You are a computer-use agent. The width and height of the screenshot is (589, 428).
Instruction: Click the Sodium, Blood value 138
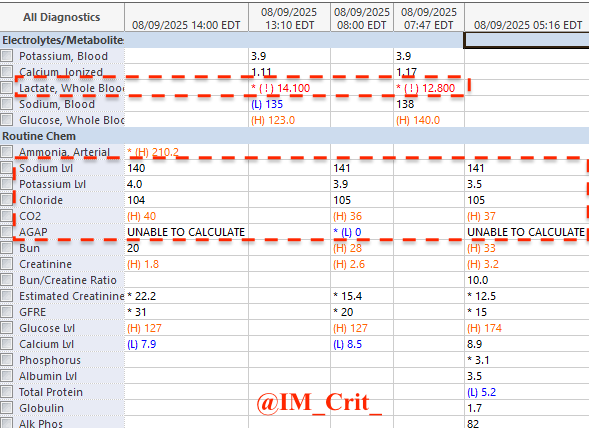point(405,104)
